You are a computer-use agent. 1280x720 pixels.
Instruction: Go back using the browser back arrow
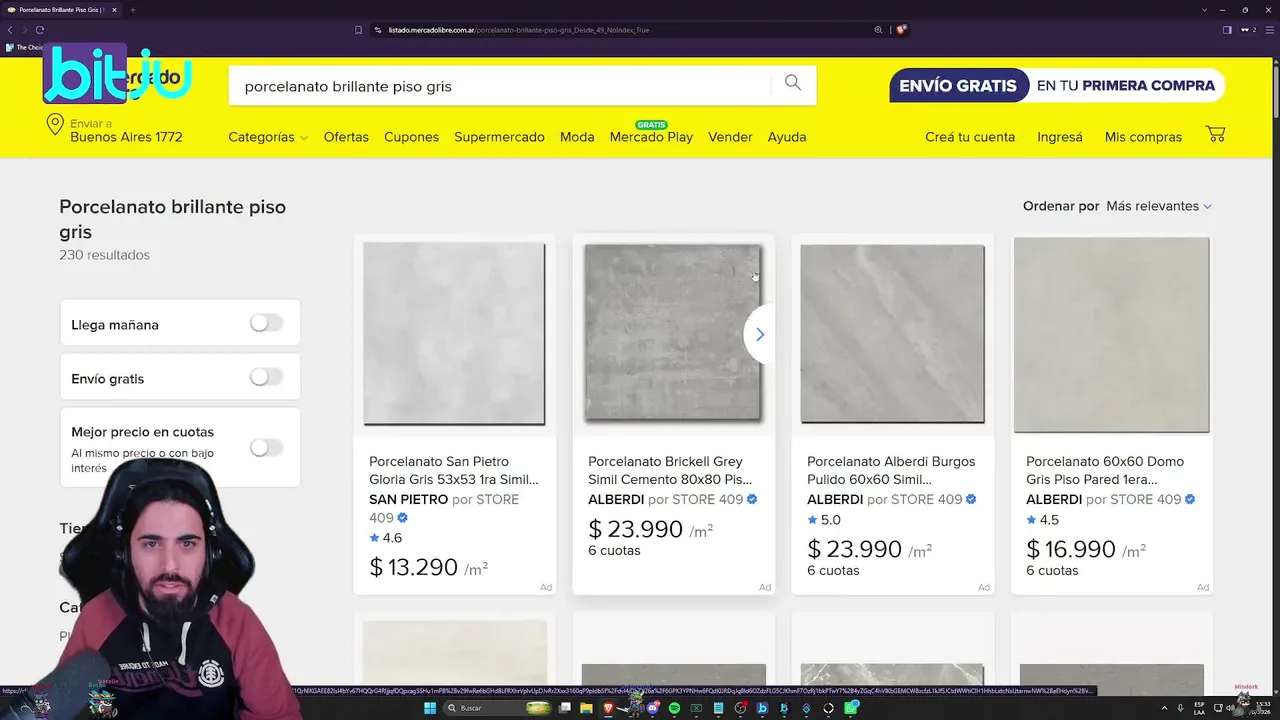pos(10,30)
